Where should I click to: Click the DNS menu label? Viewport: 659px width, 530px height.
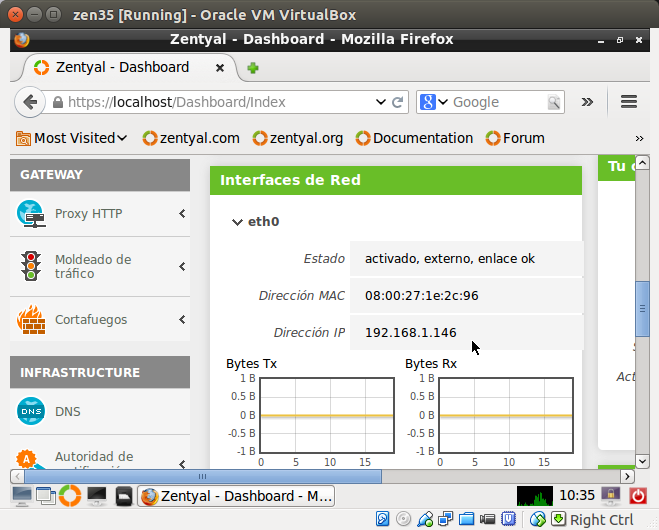click(x=68, y=411)
